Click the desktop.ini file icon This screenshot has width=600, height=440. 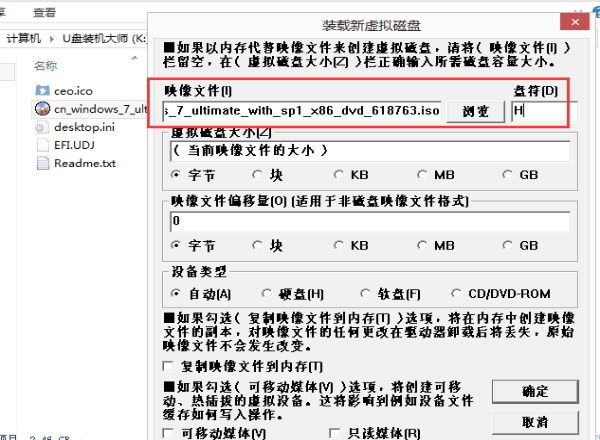42,127
